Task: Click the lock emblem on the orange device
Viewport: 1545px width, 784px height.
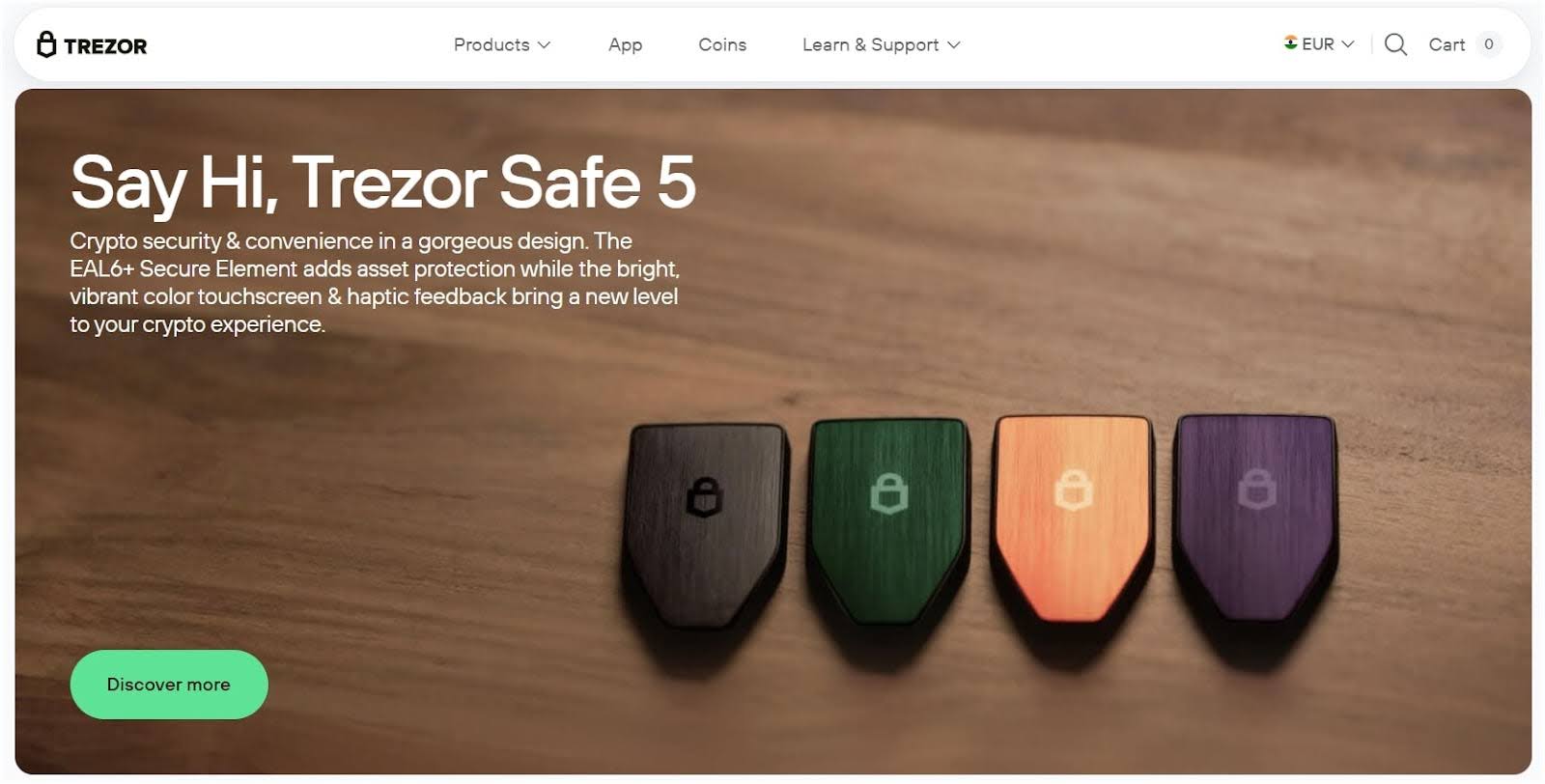Action: [x=1073, y=490]
